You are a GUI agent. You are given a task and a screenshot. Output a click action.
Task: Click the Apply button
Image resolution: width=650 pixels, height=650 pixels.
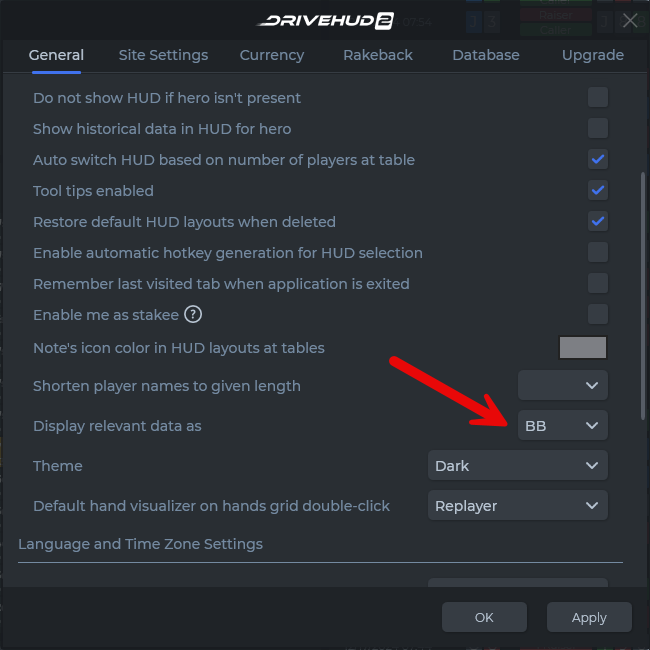[589, 617]
